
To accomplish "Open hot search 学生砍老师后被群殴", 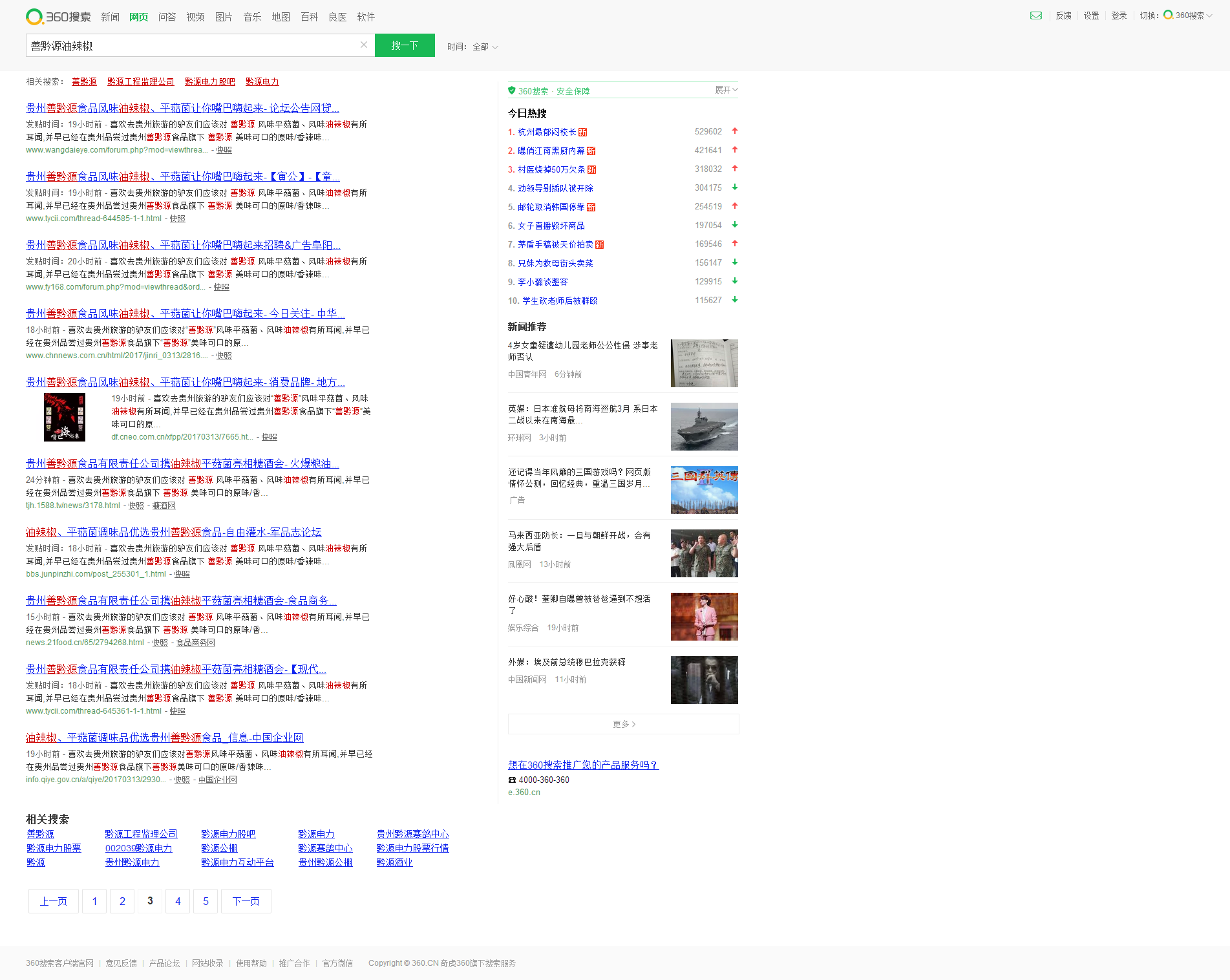I will [560, 301].
